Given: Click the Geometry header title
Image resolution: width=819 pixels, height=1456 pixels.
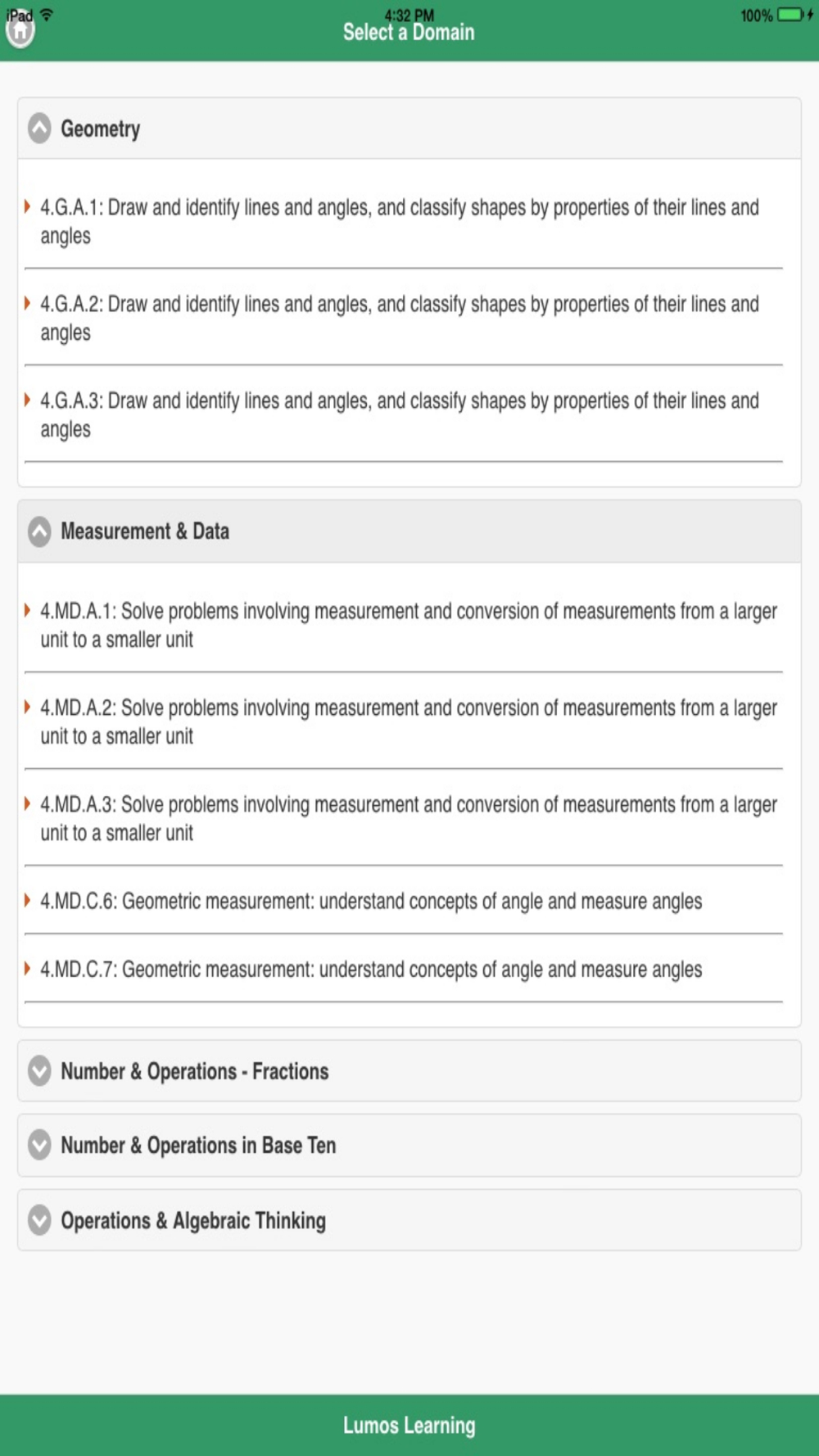Looking at the screenshot, I should [x=101, y=129].
